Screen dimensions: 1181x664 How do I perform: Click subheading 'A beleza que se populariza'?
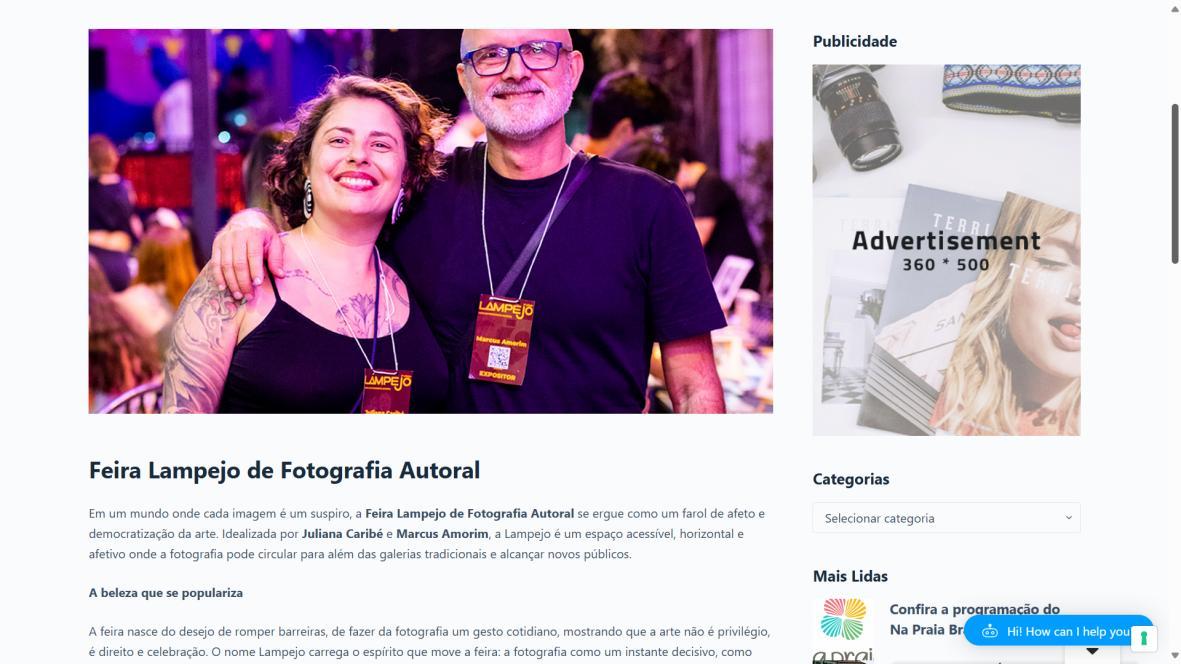[166, 593]
